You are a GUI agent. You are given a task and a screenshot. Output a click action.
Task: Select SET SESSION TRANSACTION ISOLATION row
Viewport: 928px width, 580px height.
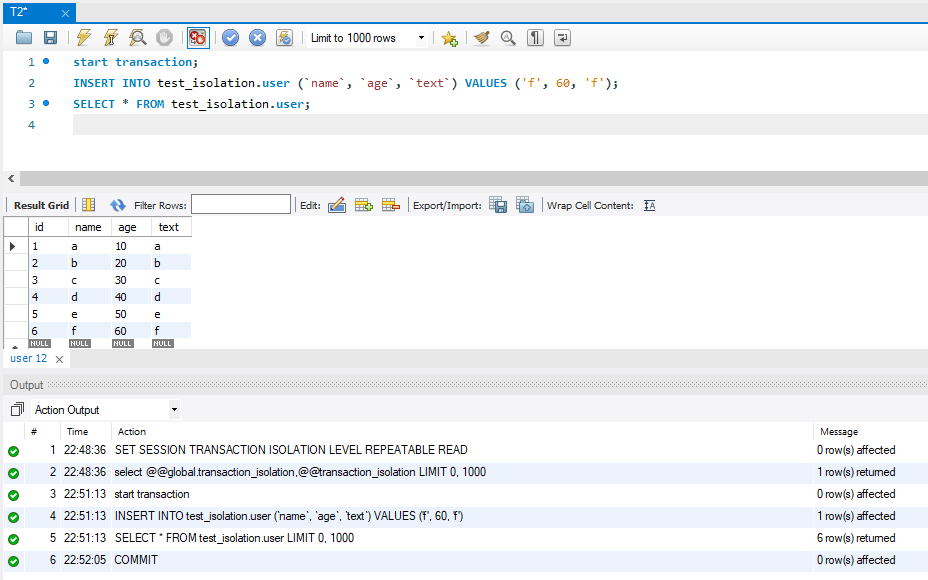click(x=465, y=450)
